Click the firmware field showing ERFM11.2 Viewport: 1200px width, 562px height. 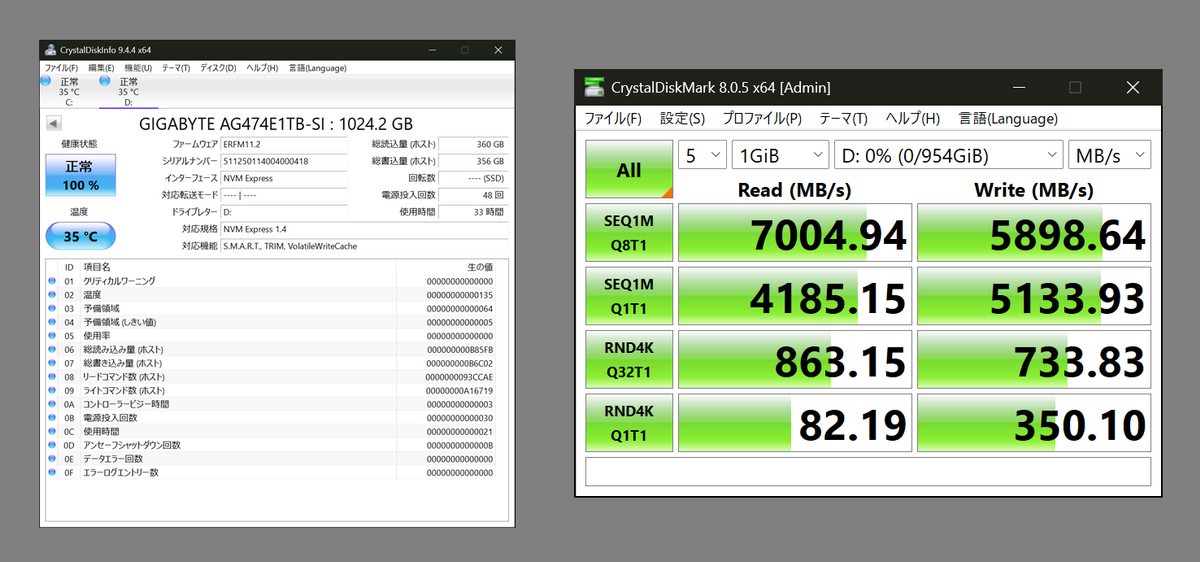pos(284,145)
